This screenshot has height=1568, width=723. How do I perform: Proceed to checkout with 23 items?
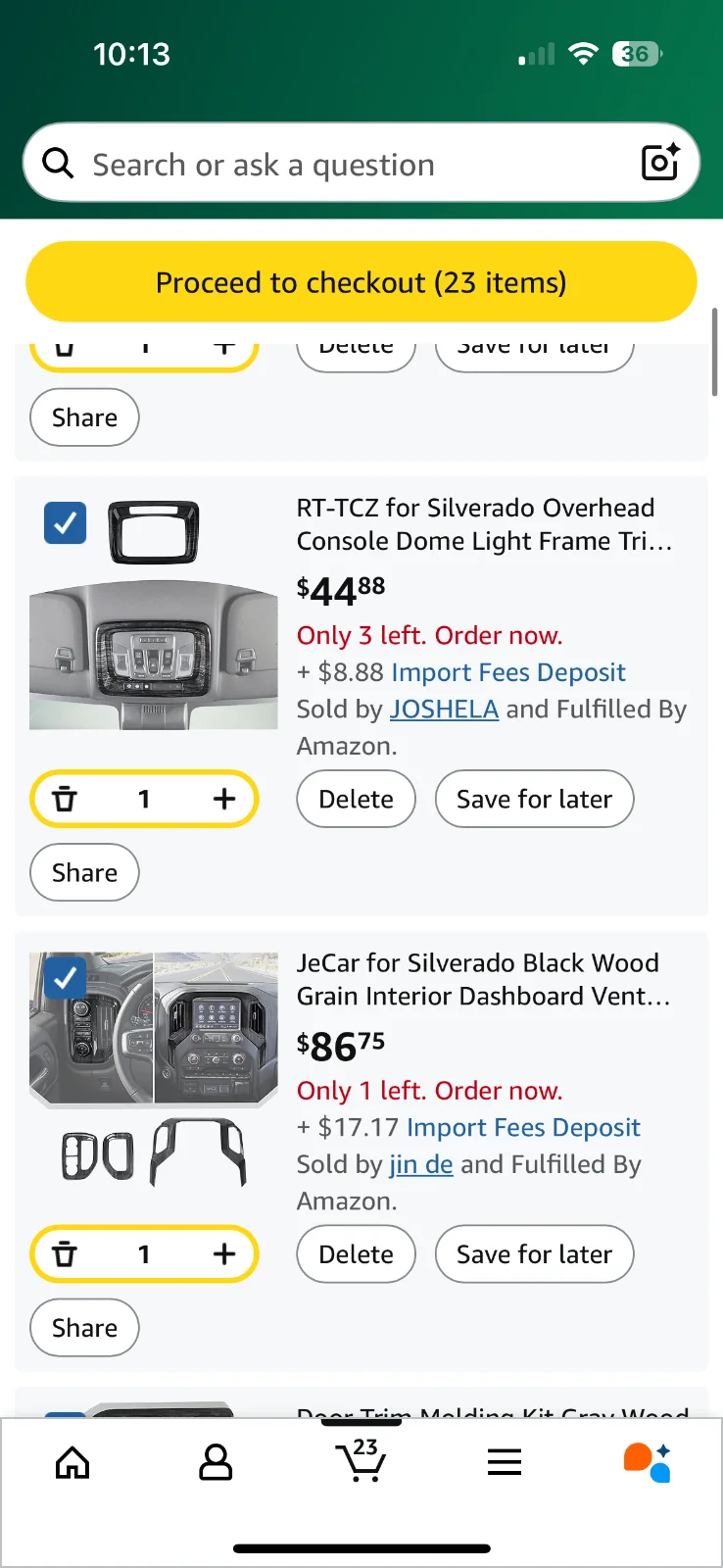click(361, 282)
